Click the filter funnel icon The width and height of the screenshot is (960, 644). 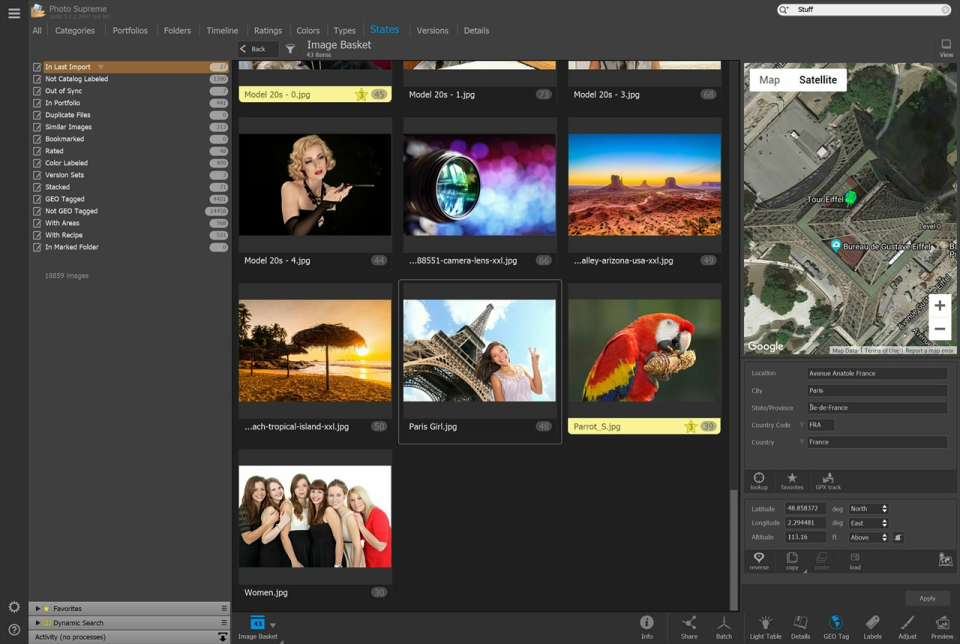click(290, 48)
